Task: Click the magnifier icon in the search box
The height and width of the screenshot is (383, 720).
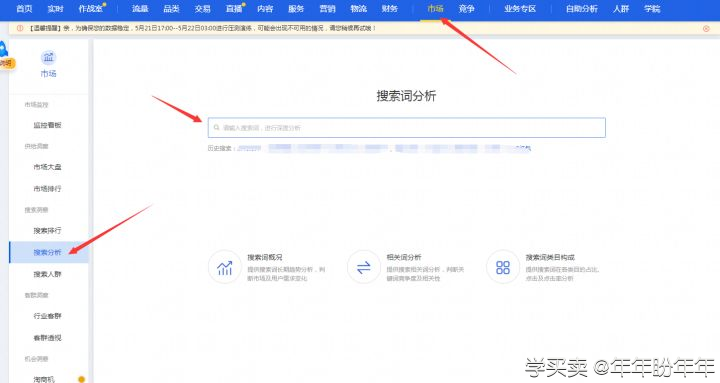Action: point(216,128)
